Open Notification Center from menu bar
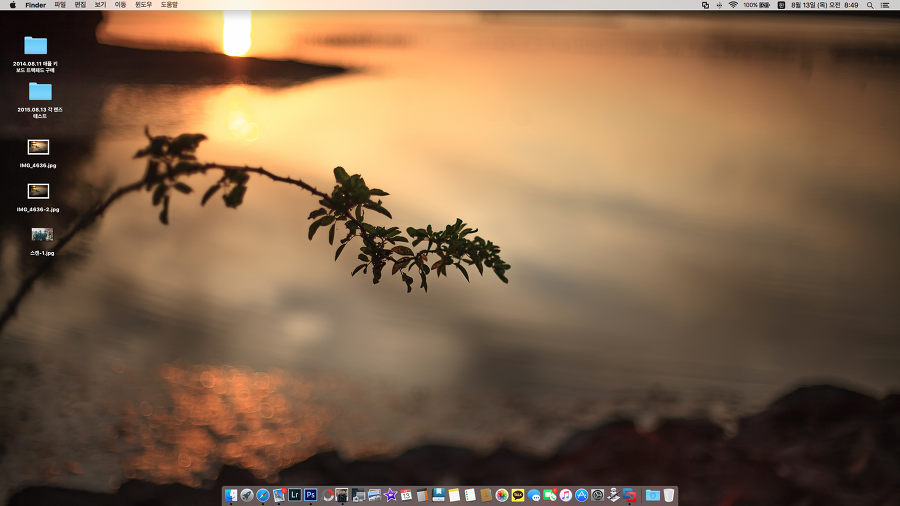900x506 pixels. tap(885, 5)
